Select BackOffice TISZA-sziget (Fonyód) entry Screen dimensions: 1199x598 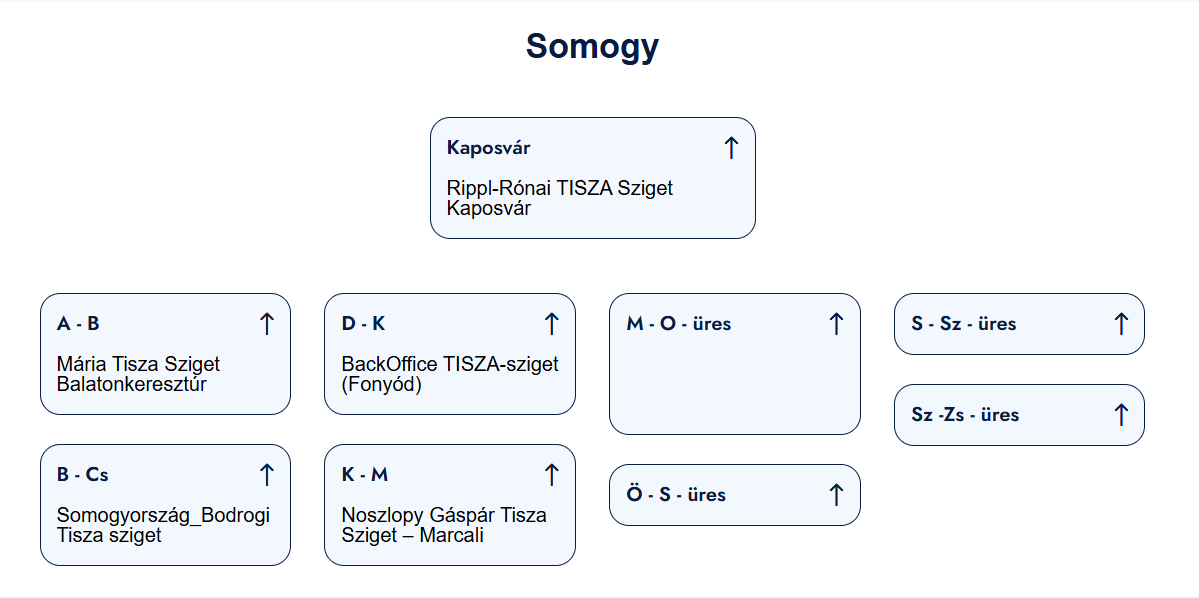[450, 374]
